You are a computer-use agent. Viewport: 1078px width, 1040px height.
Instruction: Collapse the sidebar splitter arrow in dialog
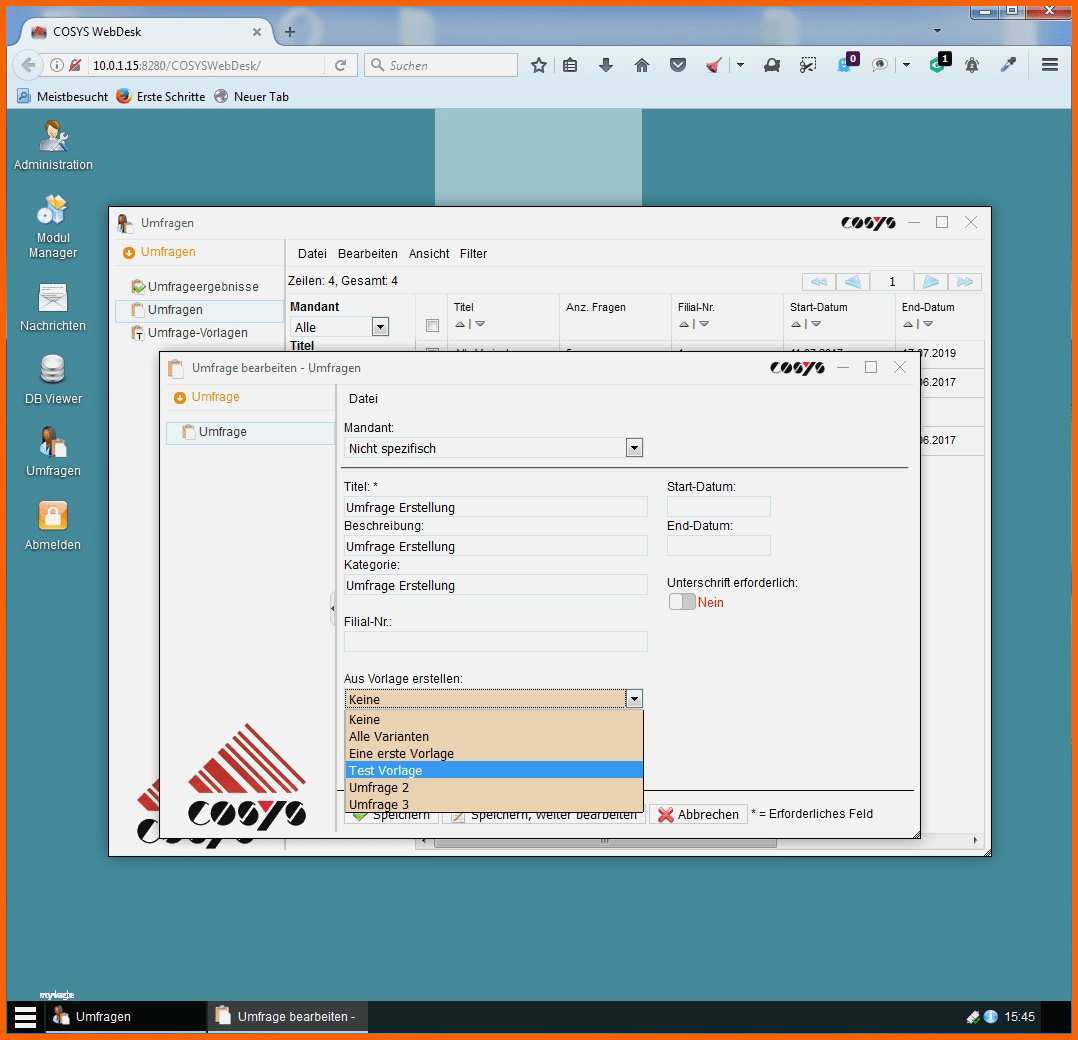[x=333, y=609]
